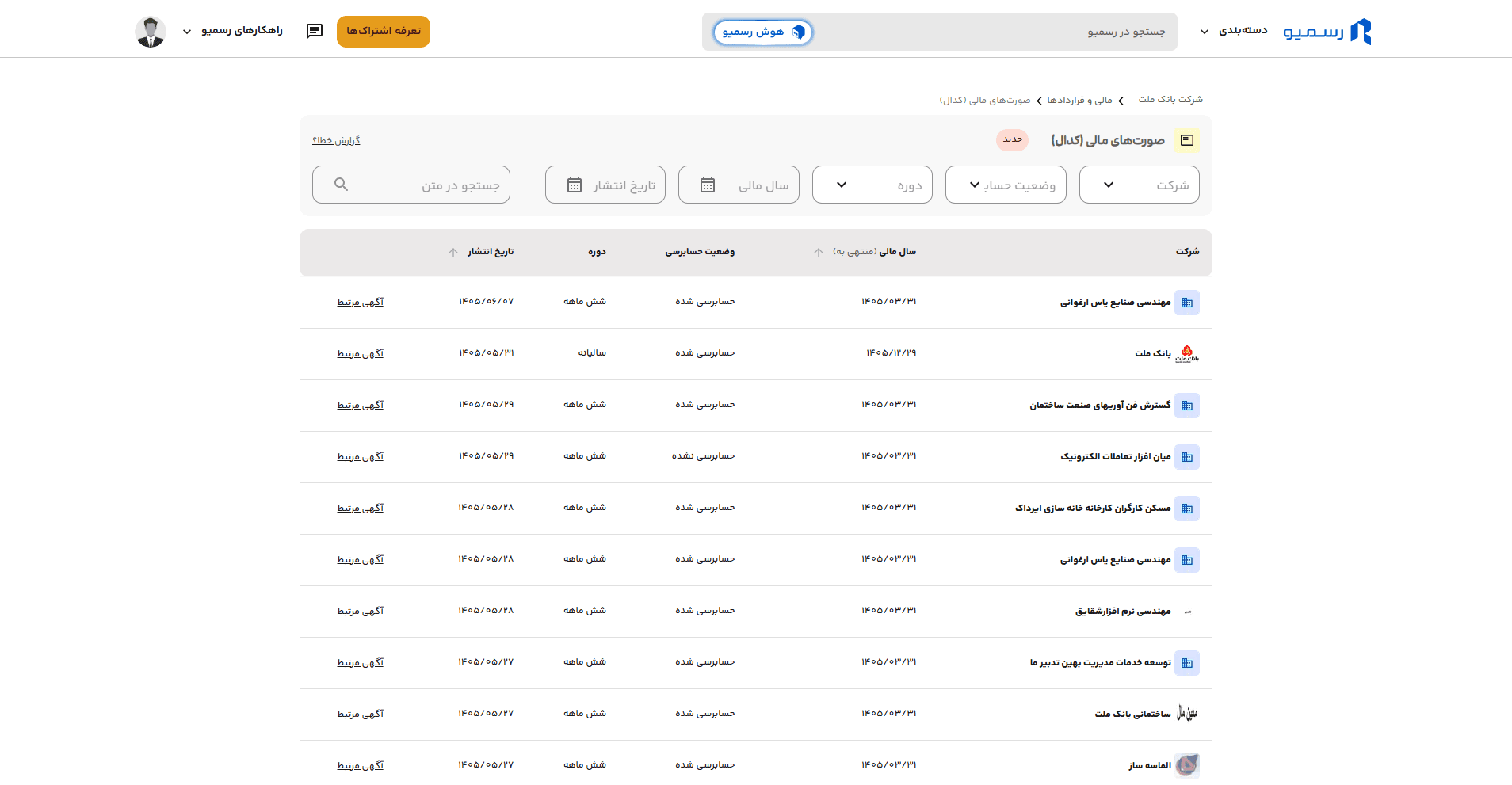Open the سال مالی date picker field
This screenshot has height=785, width=1512.
(x=739, y=185)
